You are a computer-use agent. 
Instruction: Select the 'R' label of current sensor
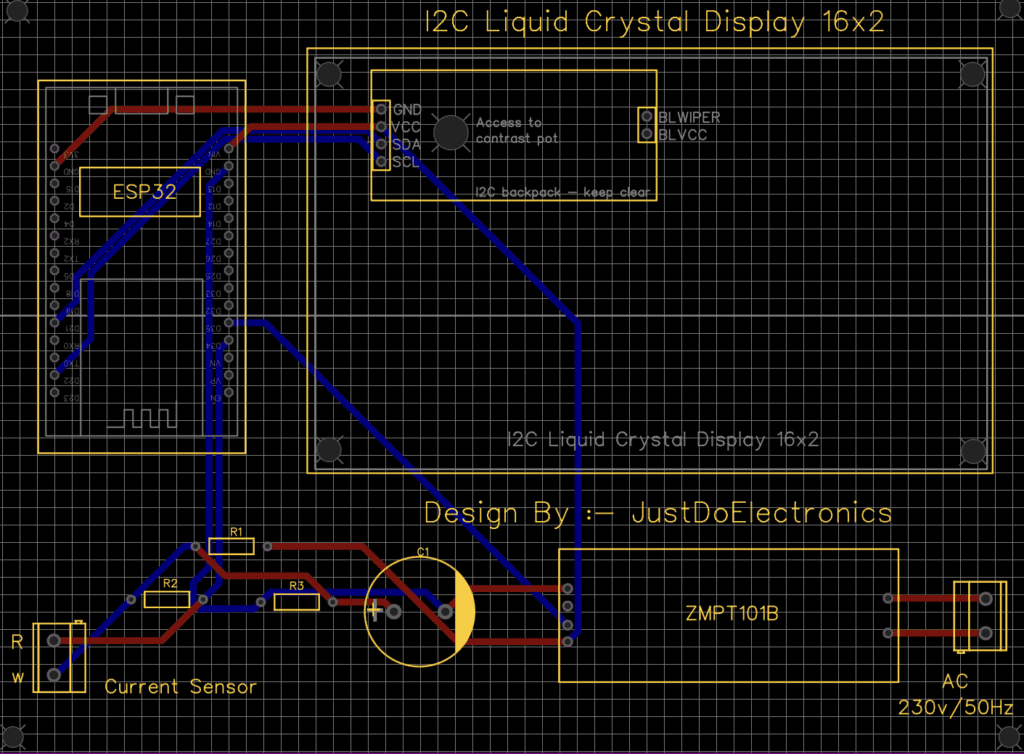[x=17, y=642]
